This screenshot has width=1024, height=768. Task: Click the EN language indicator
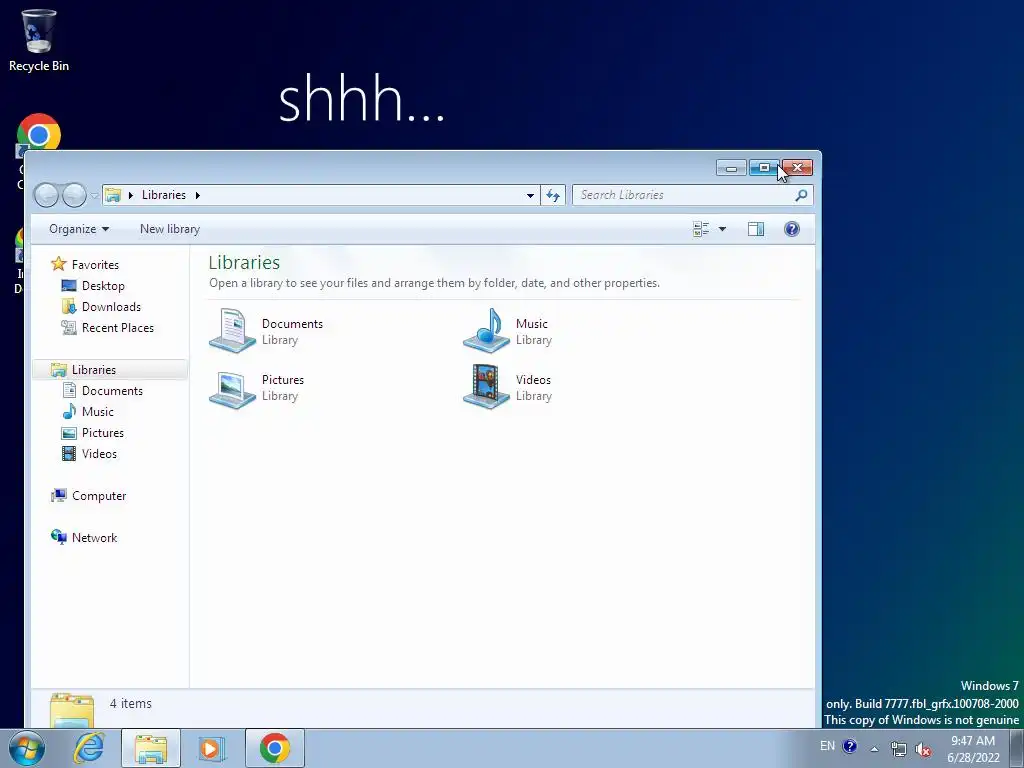tap(827, 746)
